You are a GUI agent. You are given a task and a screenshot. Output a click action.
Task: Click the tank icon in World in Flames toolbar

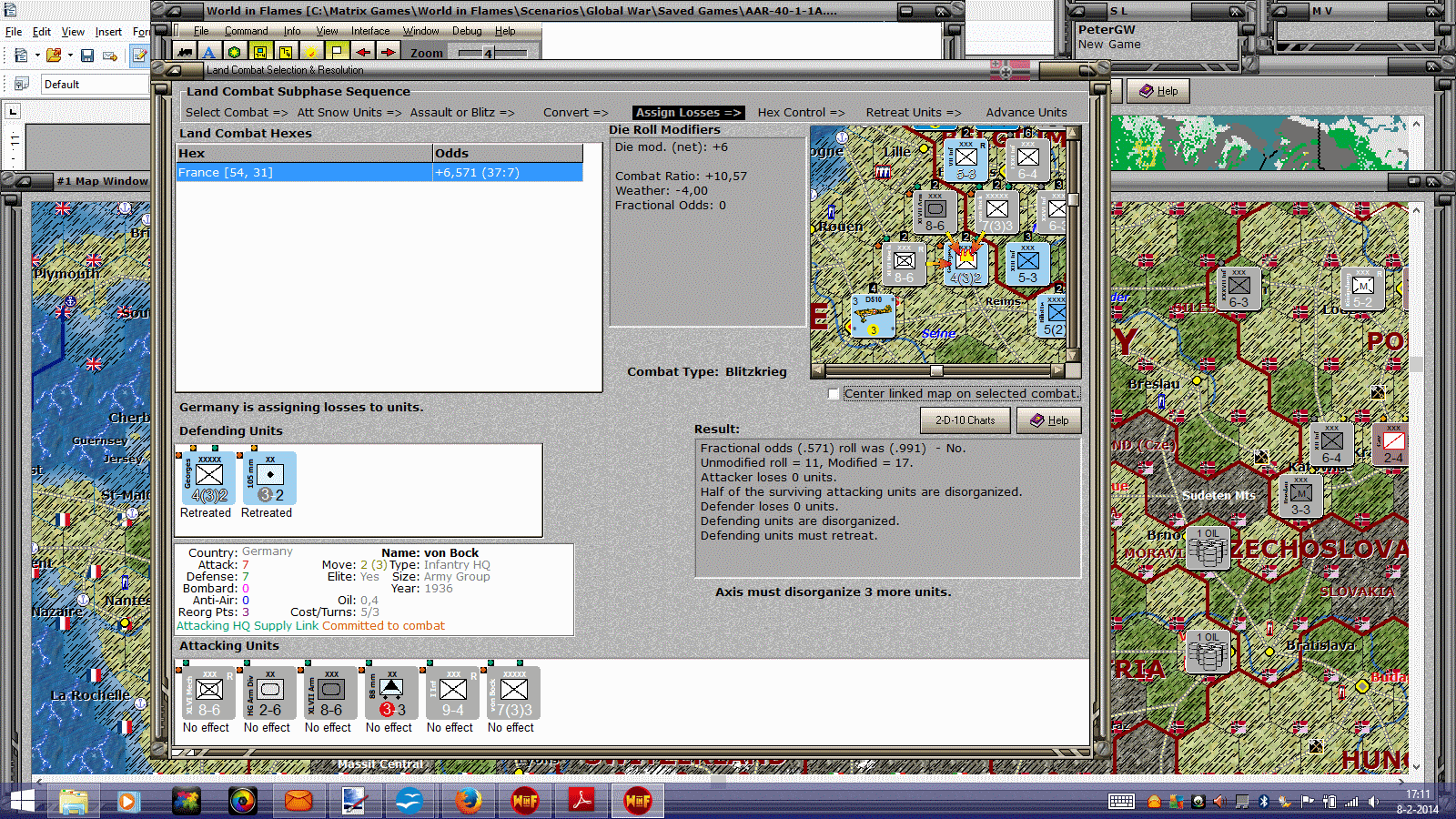[185, 53]
